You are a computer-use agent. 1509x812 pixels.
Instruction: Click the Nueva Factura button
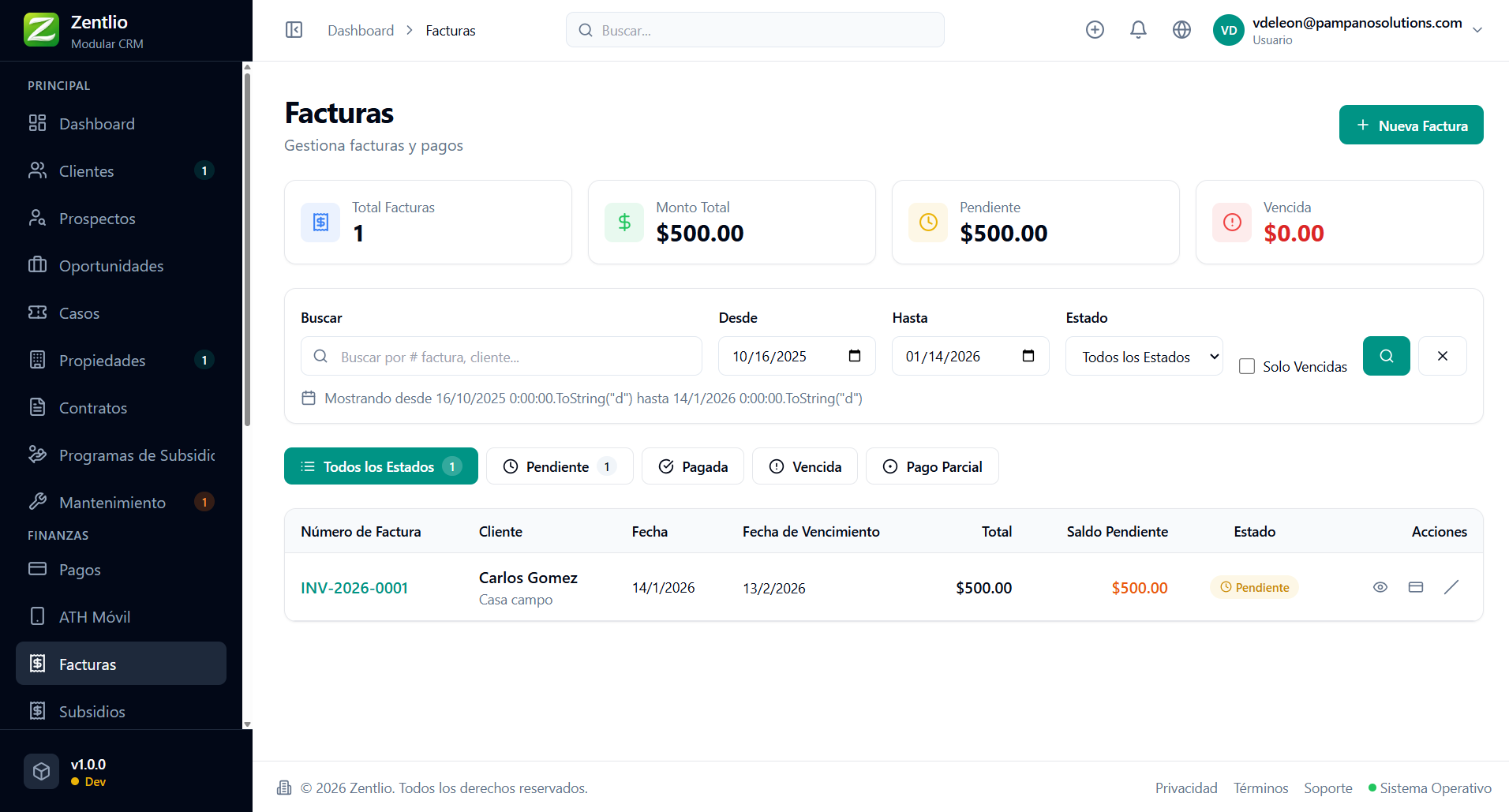(1410, 125)
